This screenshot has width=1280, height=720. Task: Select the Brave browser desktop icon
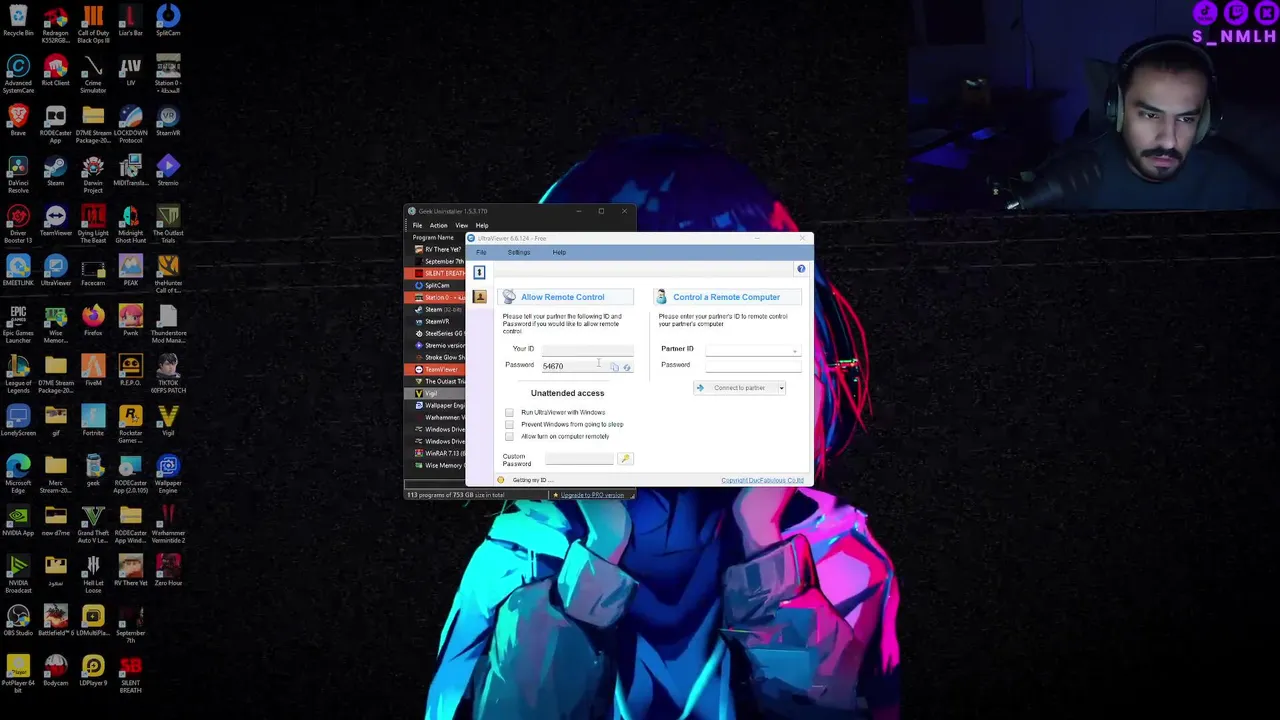[x=18, y=120]
